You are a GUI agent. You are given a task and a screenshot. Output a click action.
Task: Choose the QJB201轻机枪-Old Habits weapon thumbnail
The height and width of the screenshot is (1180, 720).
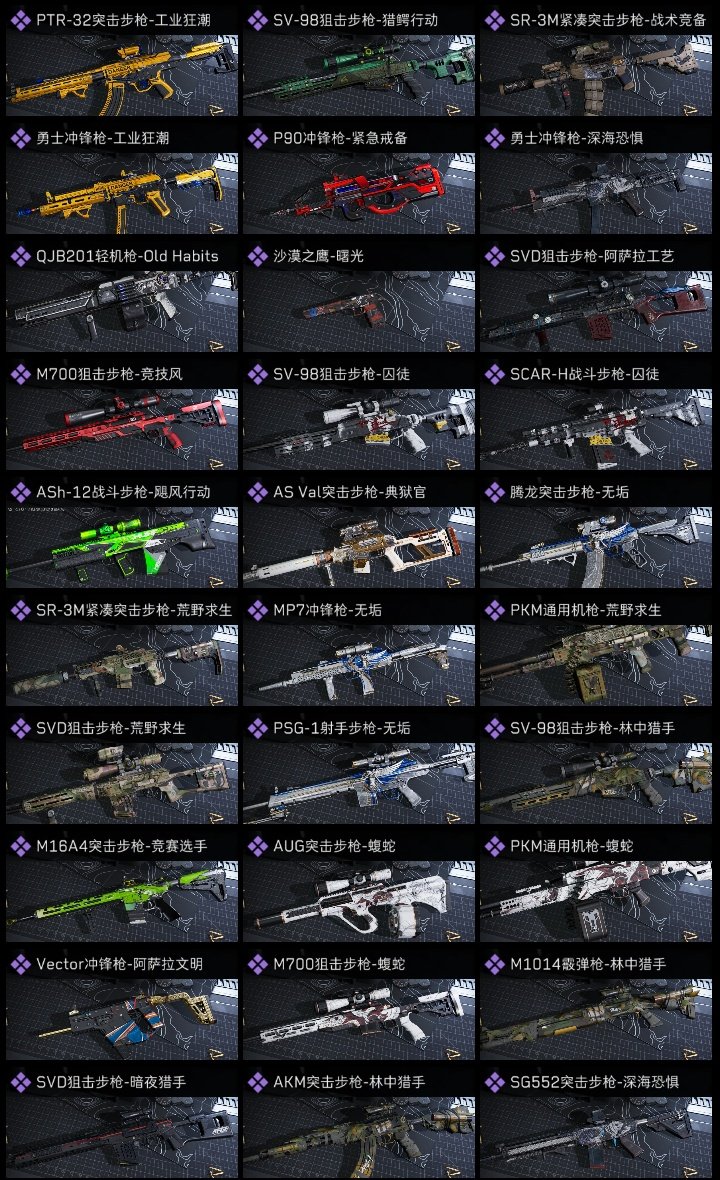122,312
